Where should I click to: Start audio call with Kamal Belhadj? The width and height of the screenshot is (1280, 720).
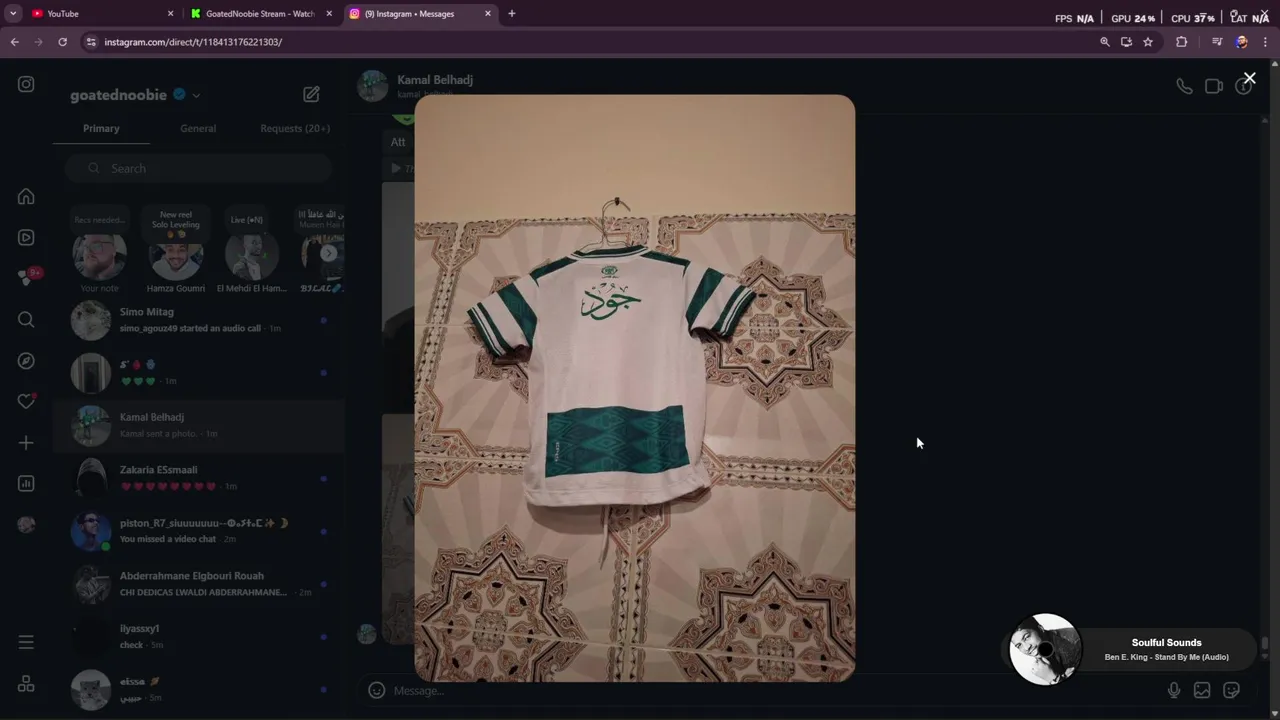1184,87
